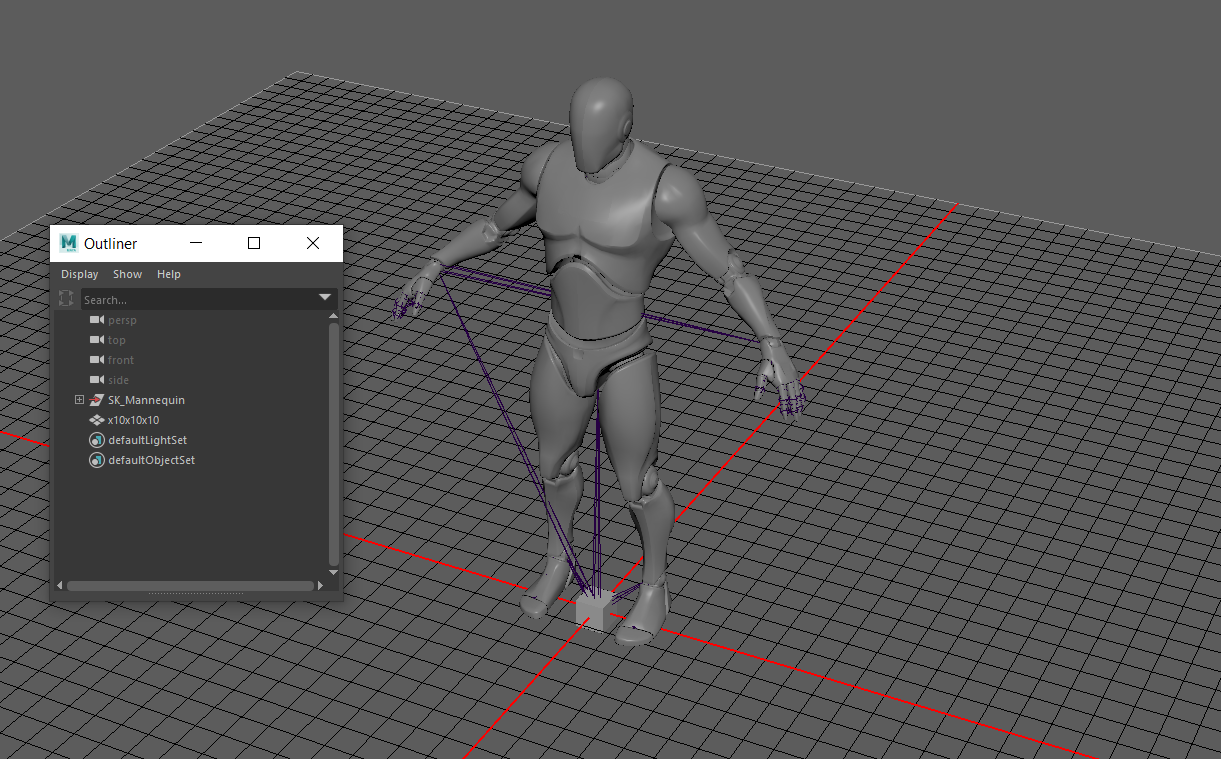Select the side item label

pyautogui.click(x=119, y=380)
